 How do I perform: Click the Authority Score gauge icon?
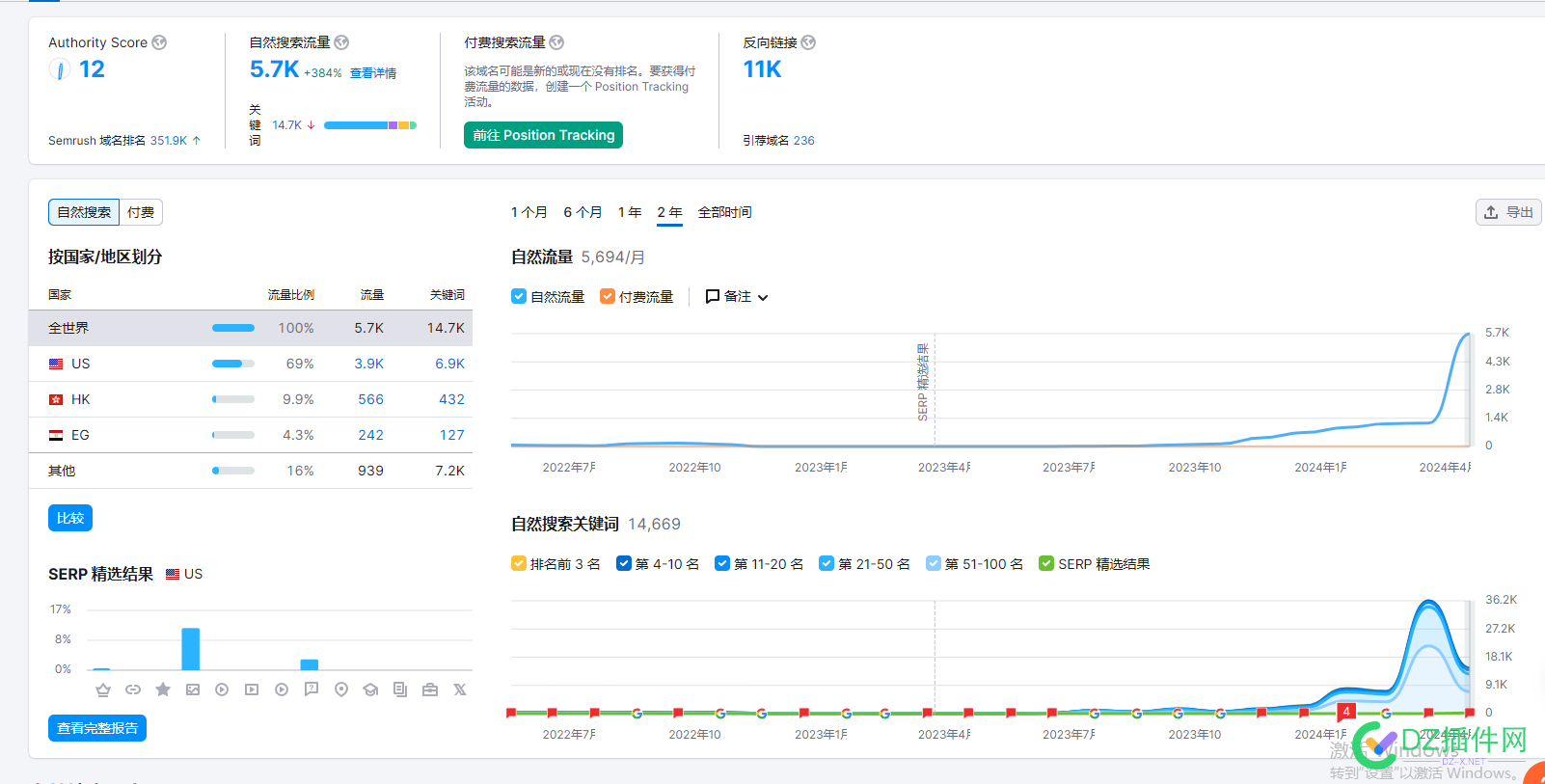pos(60,69)
